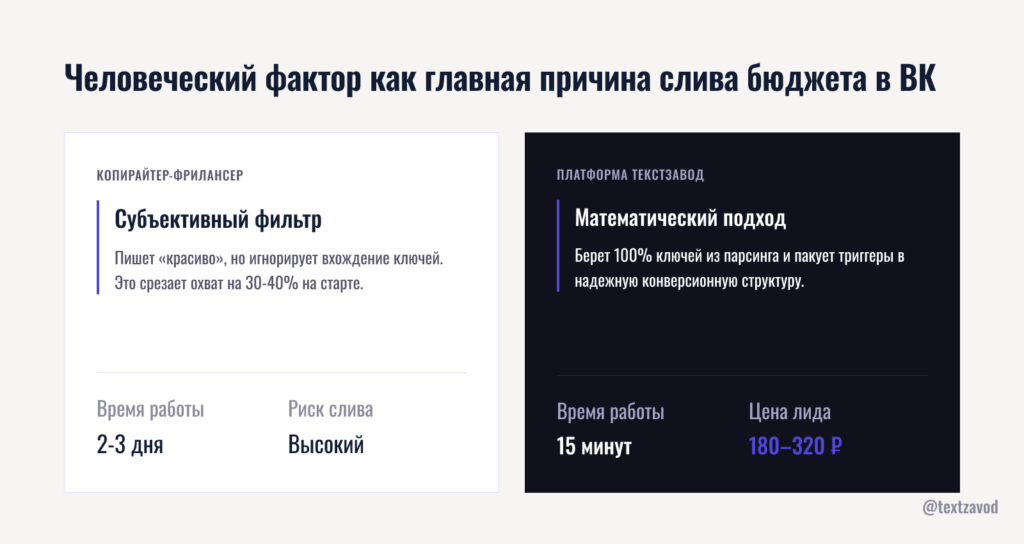This screenshot has height=544, width=1024.
Task: Select the price '180–320 ₽'
Action: [795, 447]
